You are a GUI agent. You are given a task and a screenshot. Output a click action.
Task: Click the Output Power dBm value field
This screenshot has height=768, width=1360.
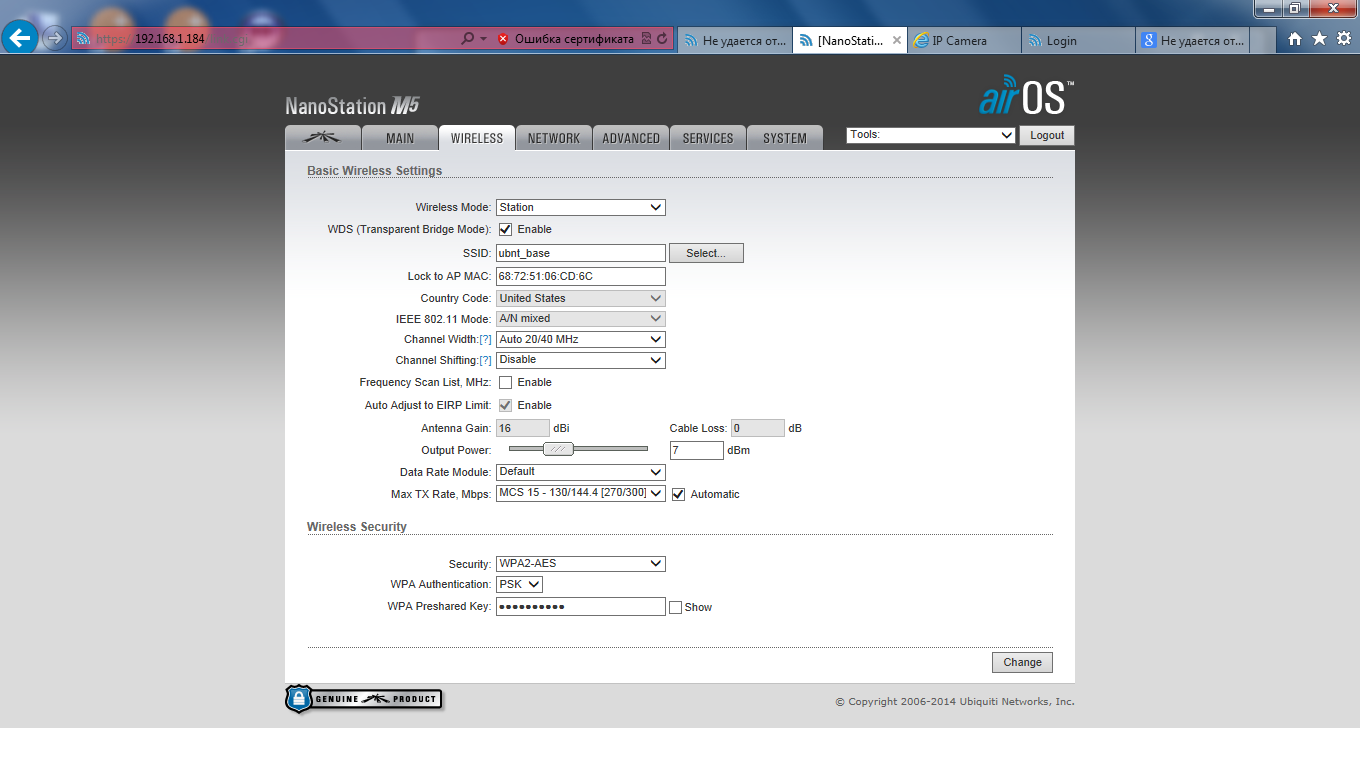pos(697,450)
